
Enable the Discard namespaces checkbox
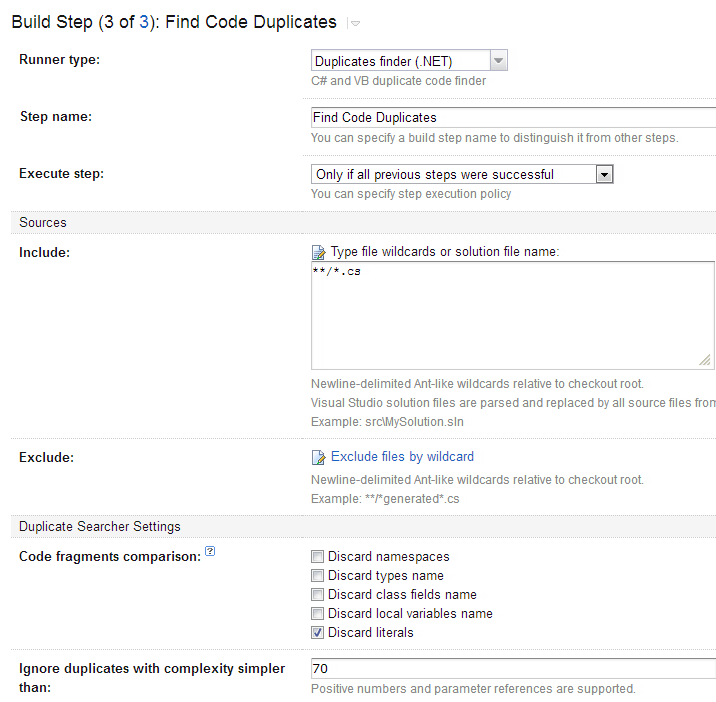[318, 557]
